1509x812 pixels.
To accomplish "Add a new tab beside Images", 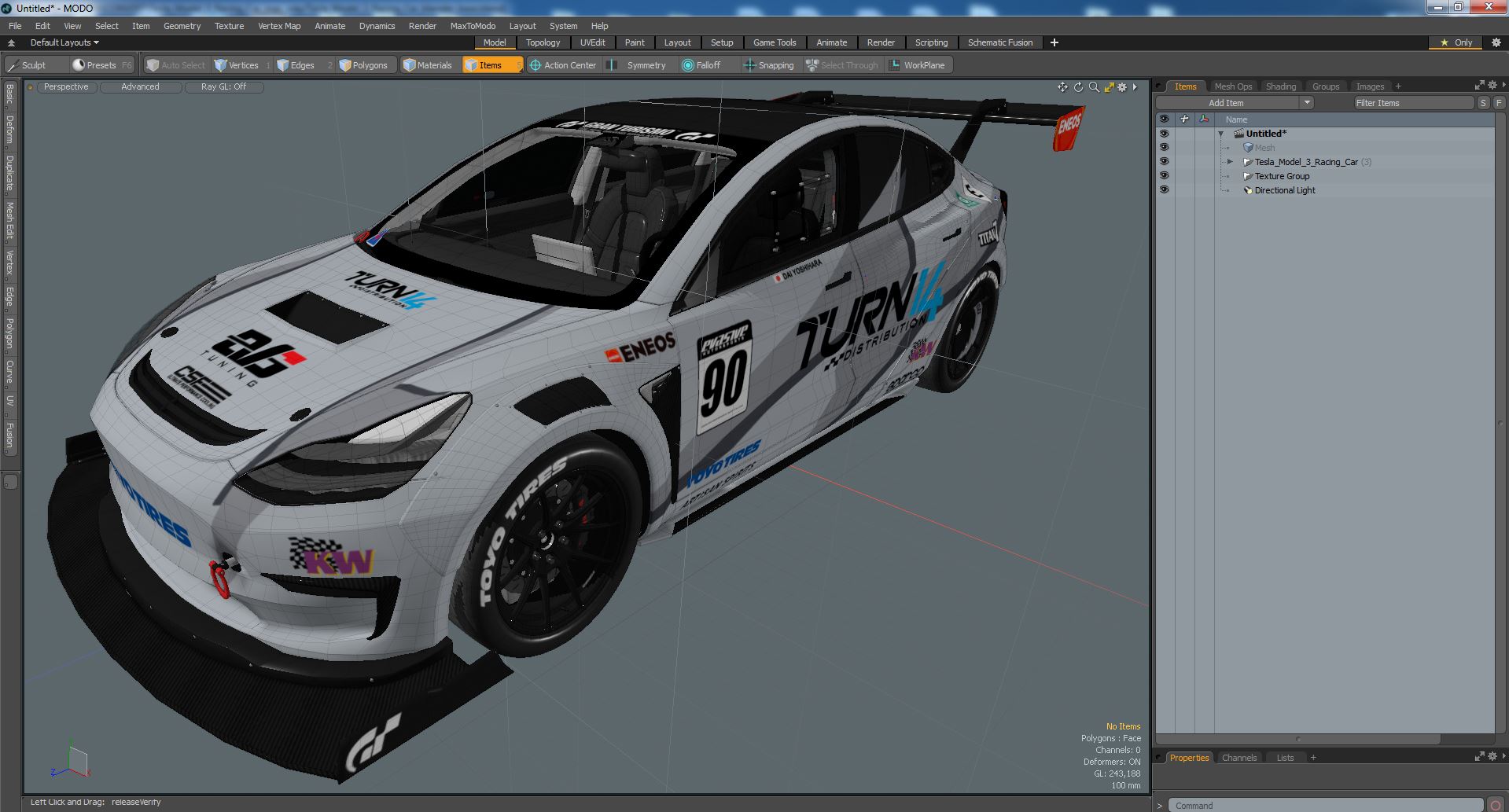I will coord(1398,86).
